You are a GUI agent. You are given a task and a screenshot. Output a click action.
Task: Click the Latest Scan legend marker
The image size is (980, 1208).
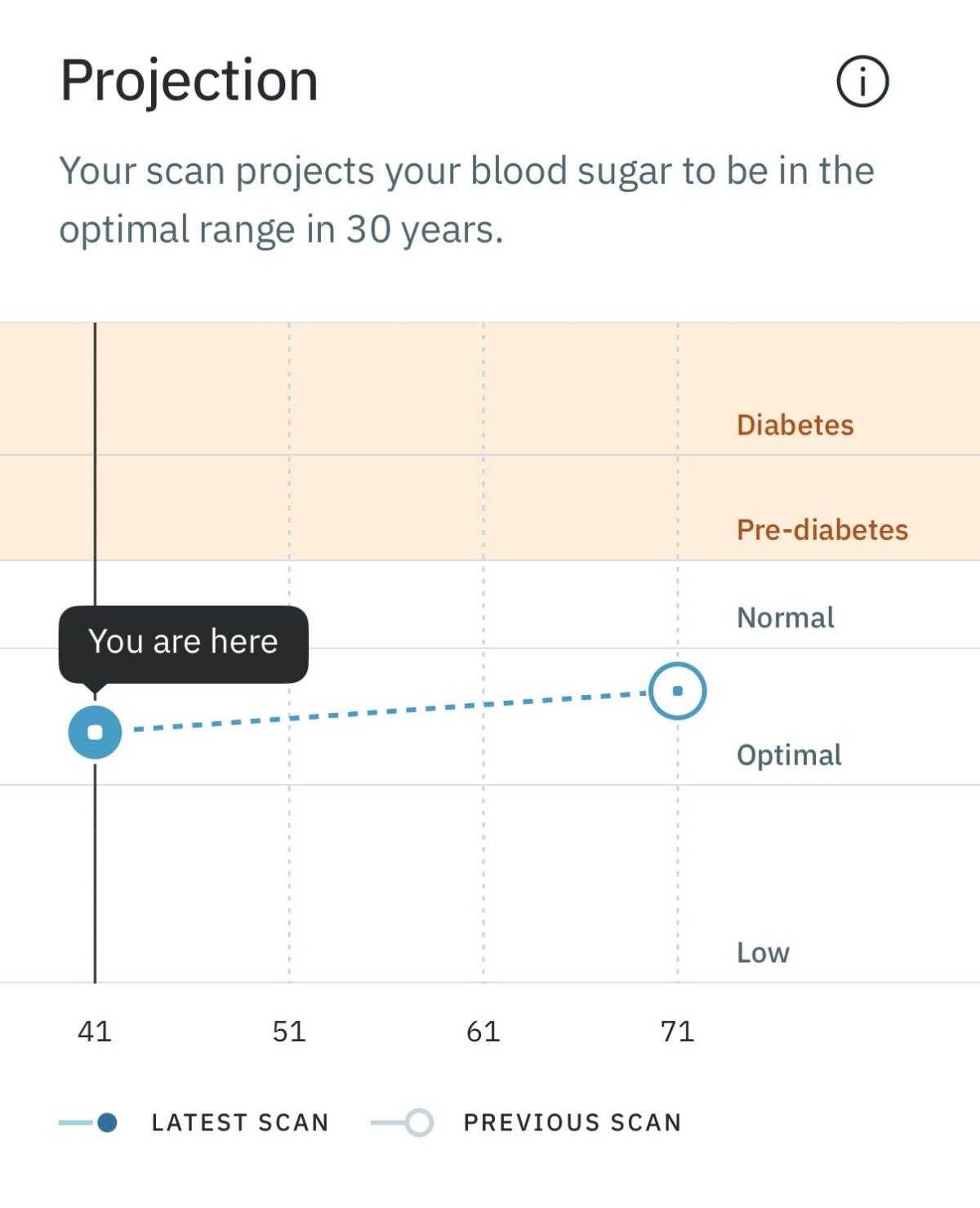(88, 1122)
